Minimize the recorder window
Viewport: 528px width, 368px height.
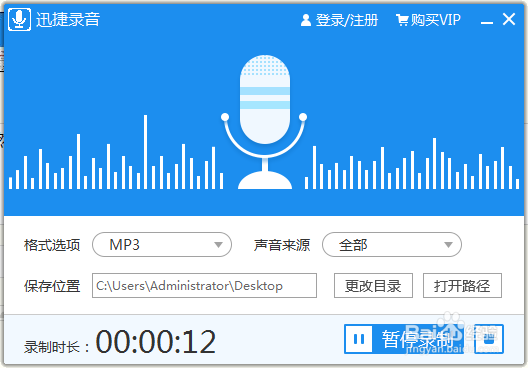(x=487, y=22)
